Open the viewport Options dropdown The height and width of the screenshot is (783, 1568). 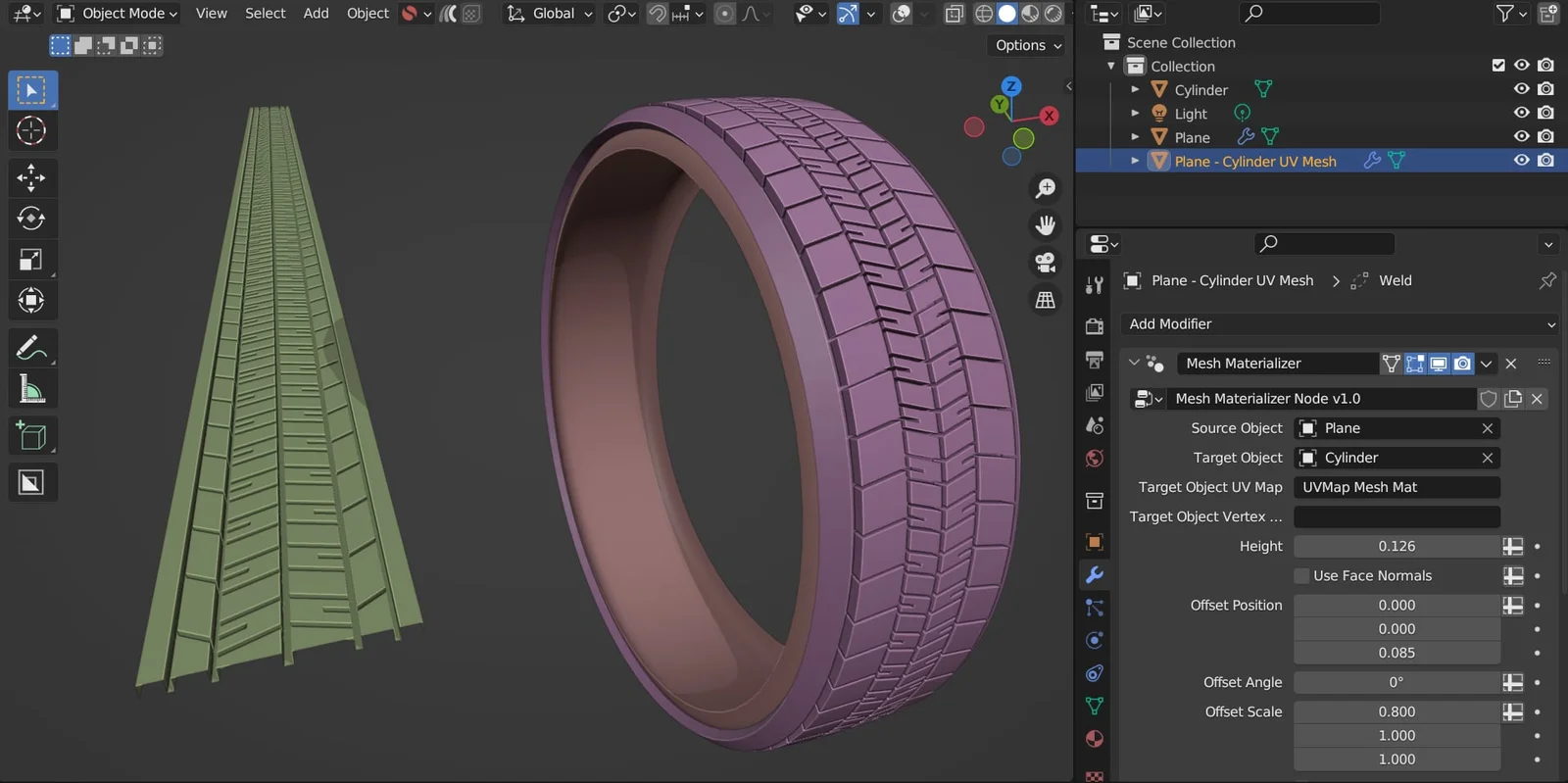pos(1027,45)
